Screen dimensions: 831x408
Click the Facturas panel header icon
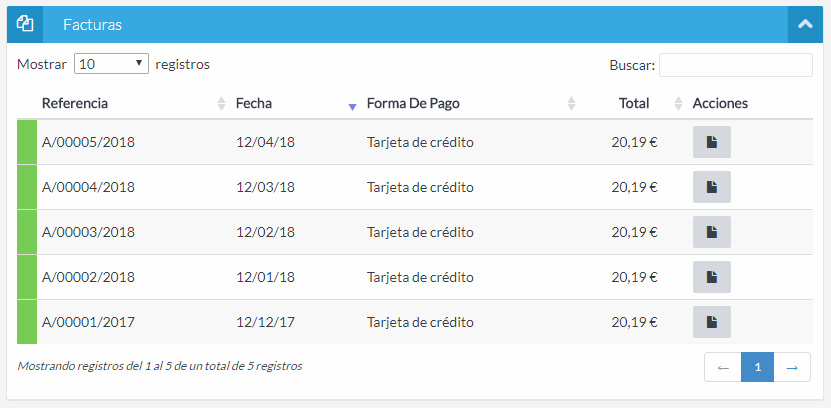click(26, 24)
